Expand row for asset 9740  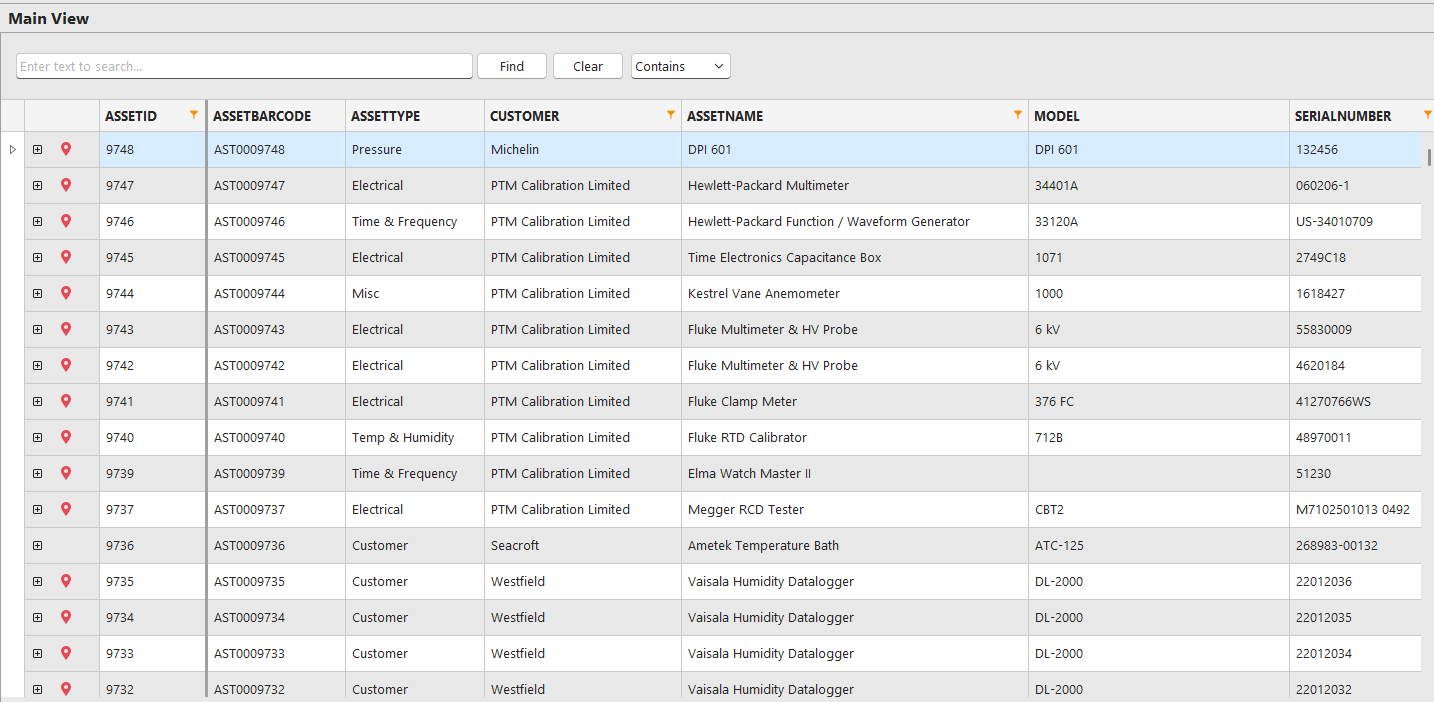(37, 437)
